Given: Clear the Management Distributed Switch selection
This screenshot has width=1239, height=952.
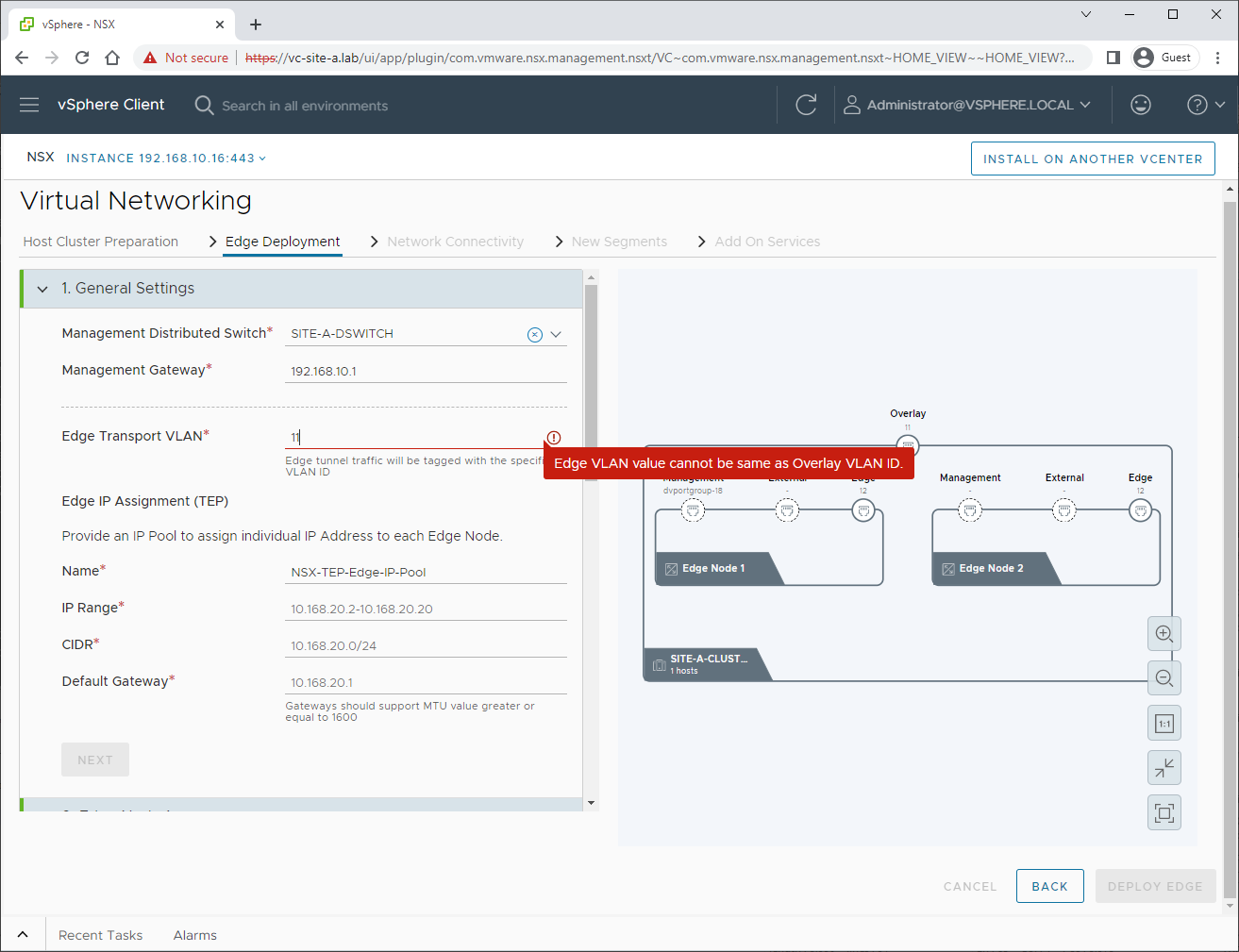Looking at the screenshot, I should click(535, 334).
